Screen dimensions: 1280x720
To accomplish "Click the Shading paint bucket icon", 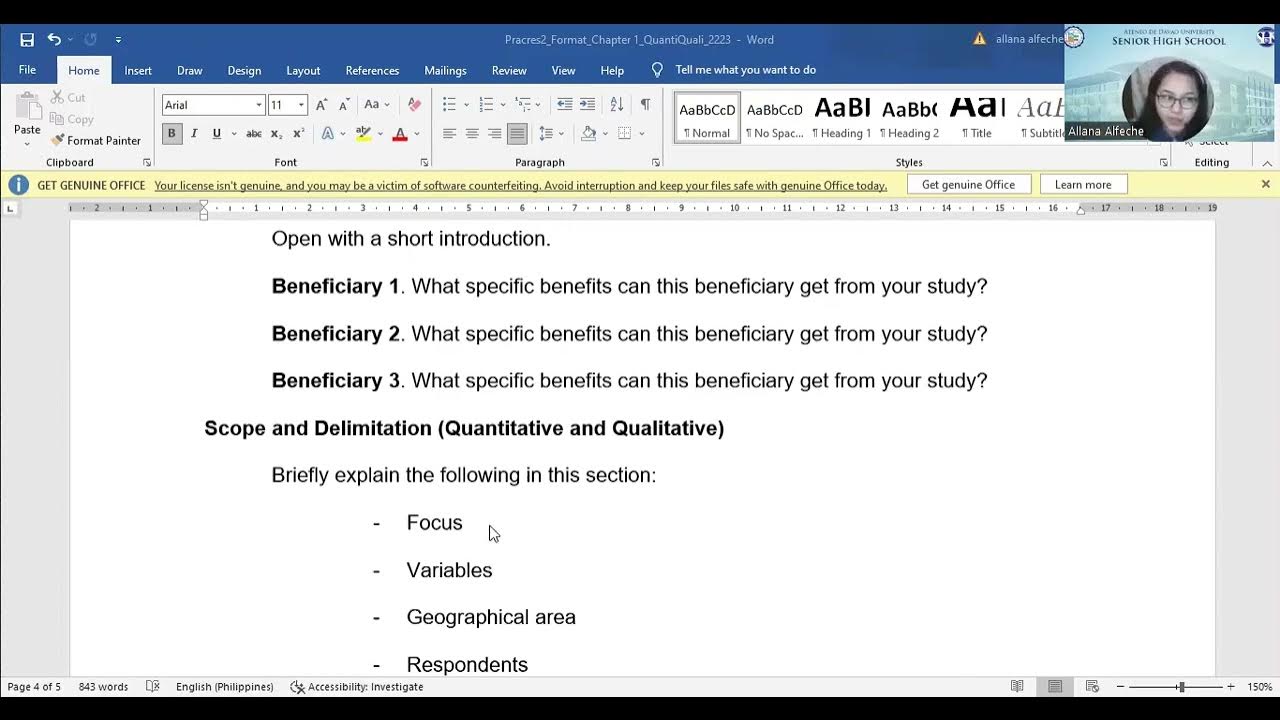I will (588, 134).
